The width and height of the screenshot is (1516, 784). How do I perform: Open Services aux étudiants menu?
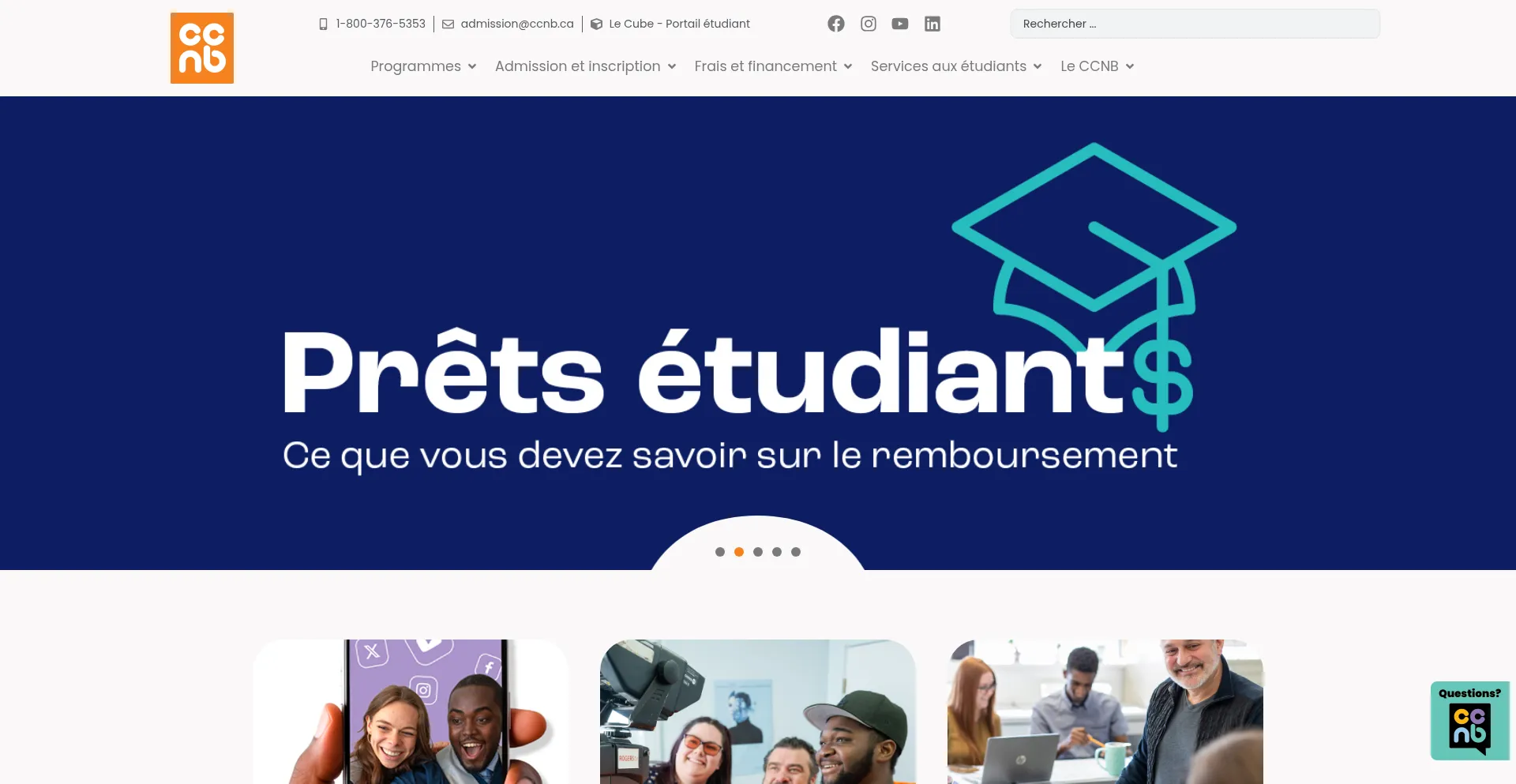[x=956, y=66]
